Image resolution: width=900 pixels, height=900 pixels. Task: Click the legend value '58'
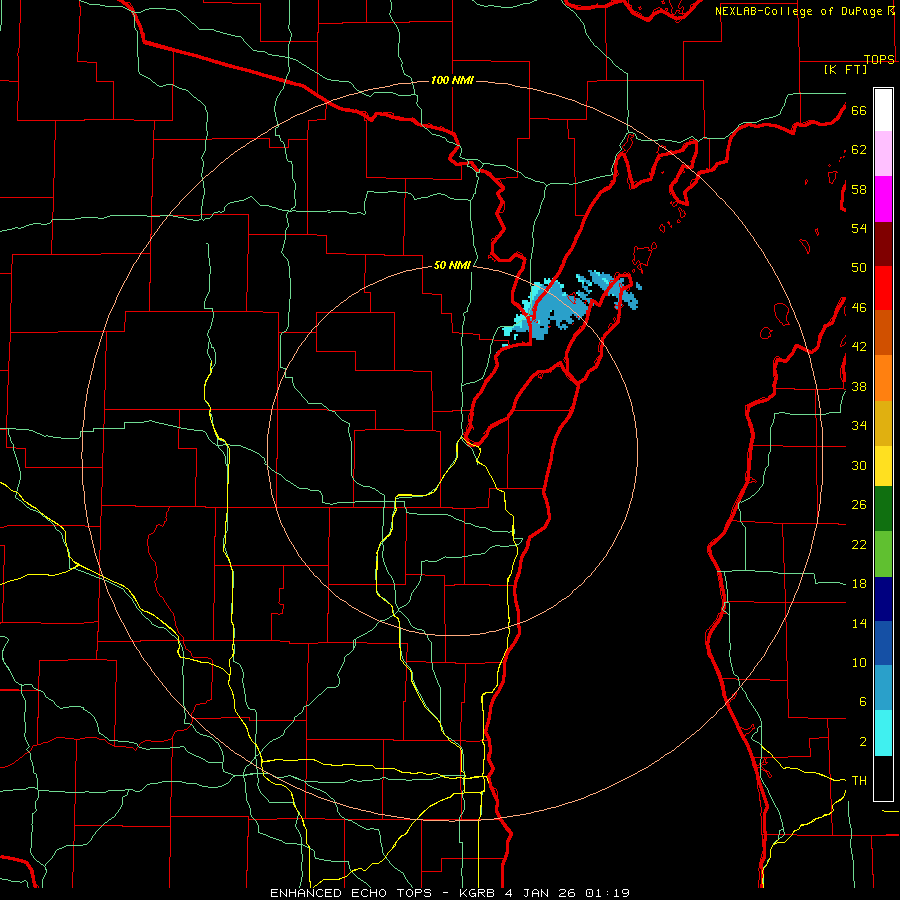click(859, 189)
